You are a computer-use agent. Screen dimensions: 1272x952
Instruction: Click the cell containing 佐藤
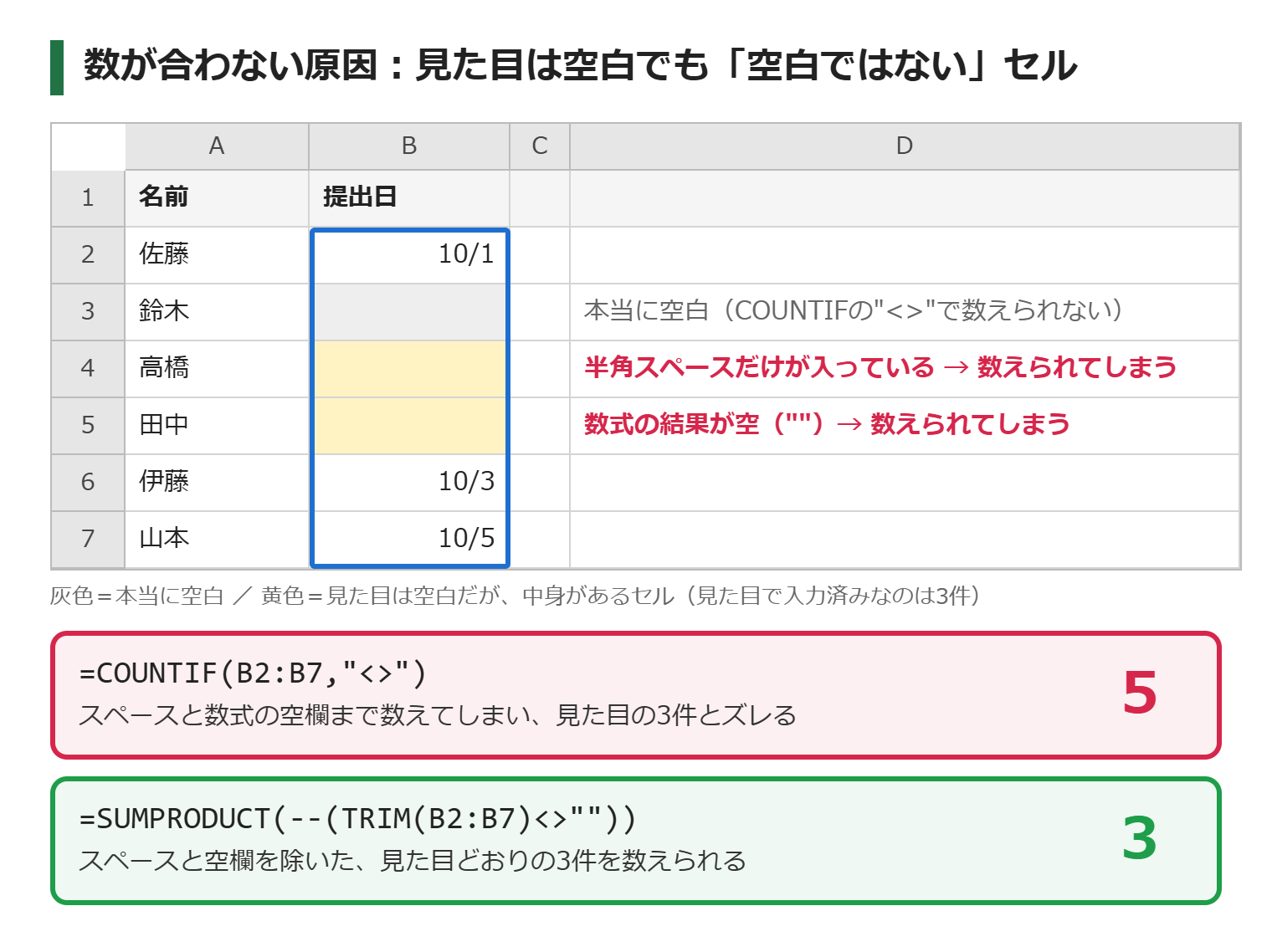click(x=217, y=255)
